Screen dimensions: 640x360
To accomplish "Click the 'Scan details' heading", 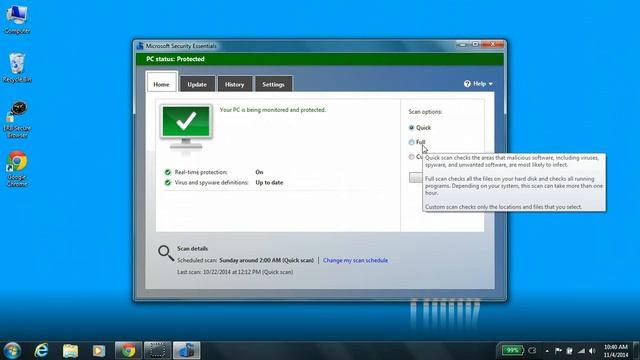I will click(x=192, y=248).
